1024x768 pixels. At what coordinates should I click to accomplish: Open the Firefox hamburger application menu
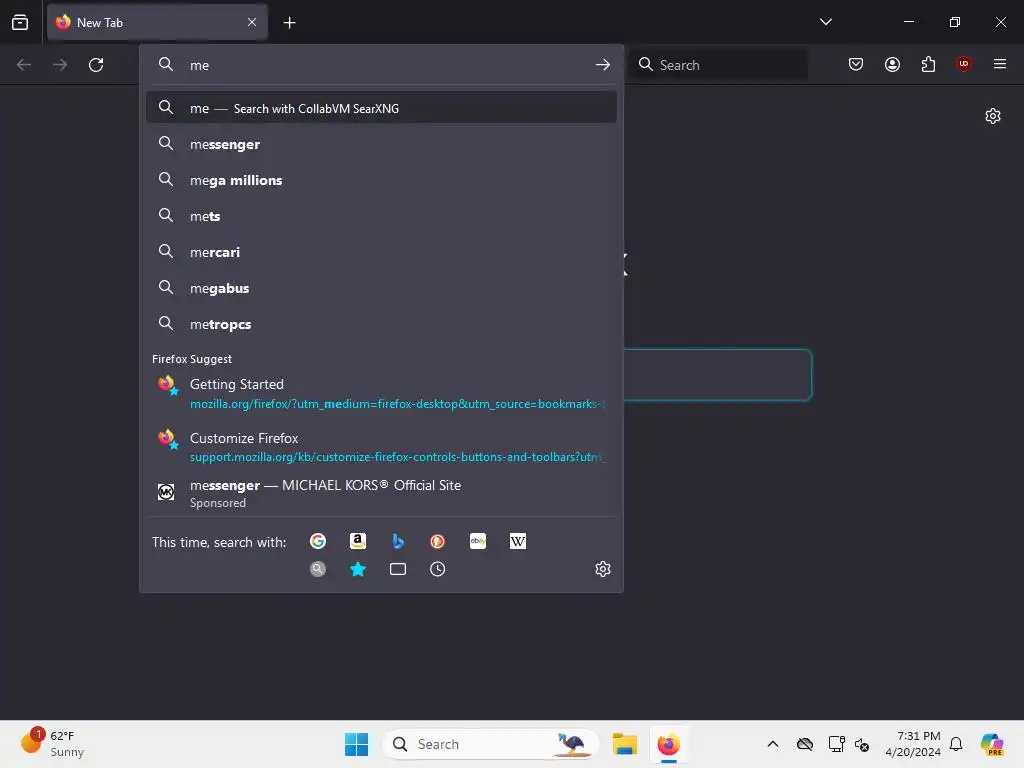click(1000, 64)
